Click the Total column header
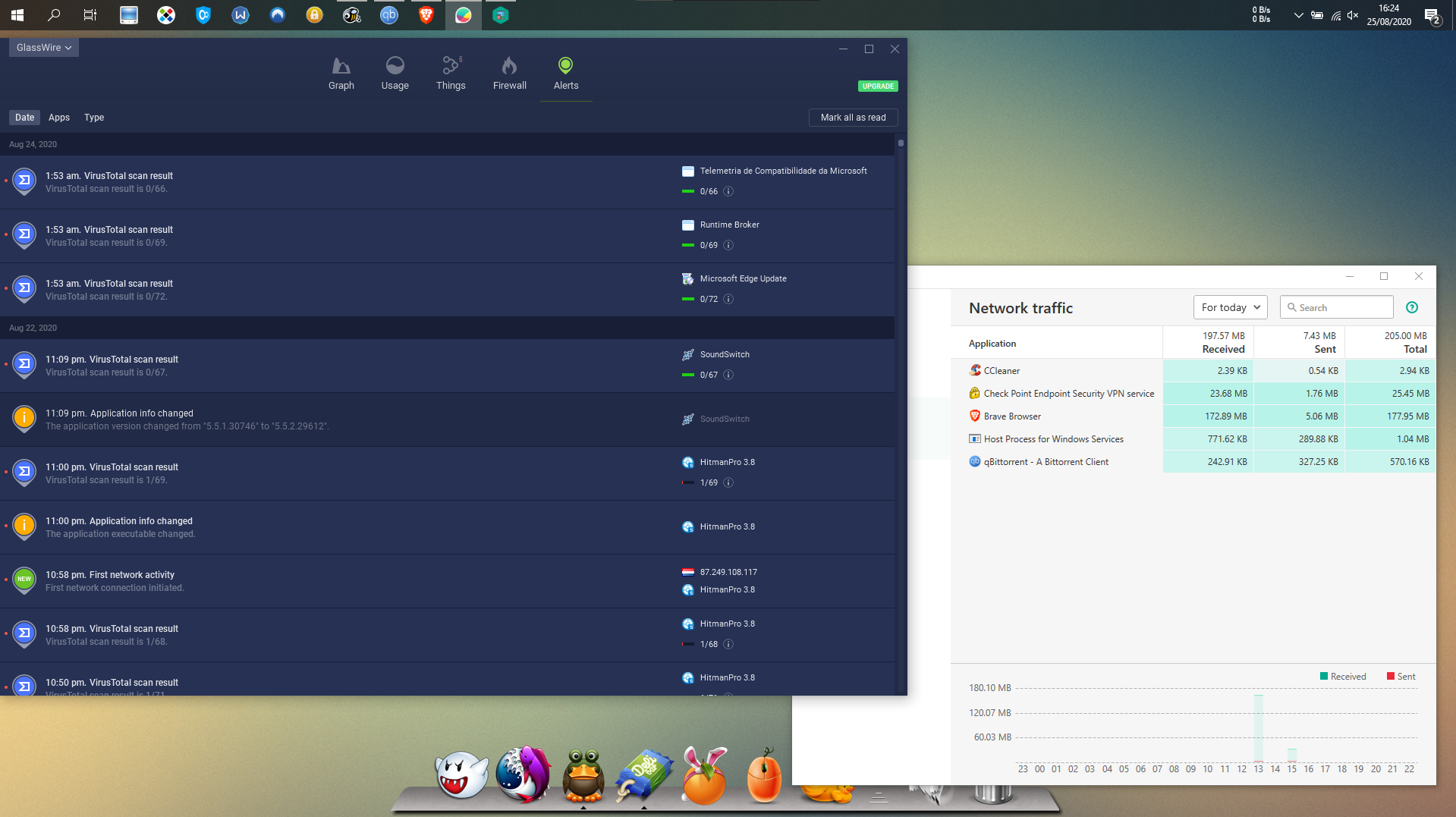This screenshot has width=1456, height=817. point(1390,342)
